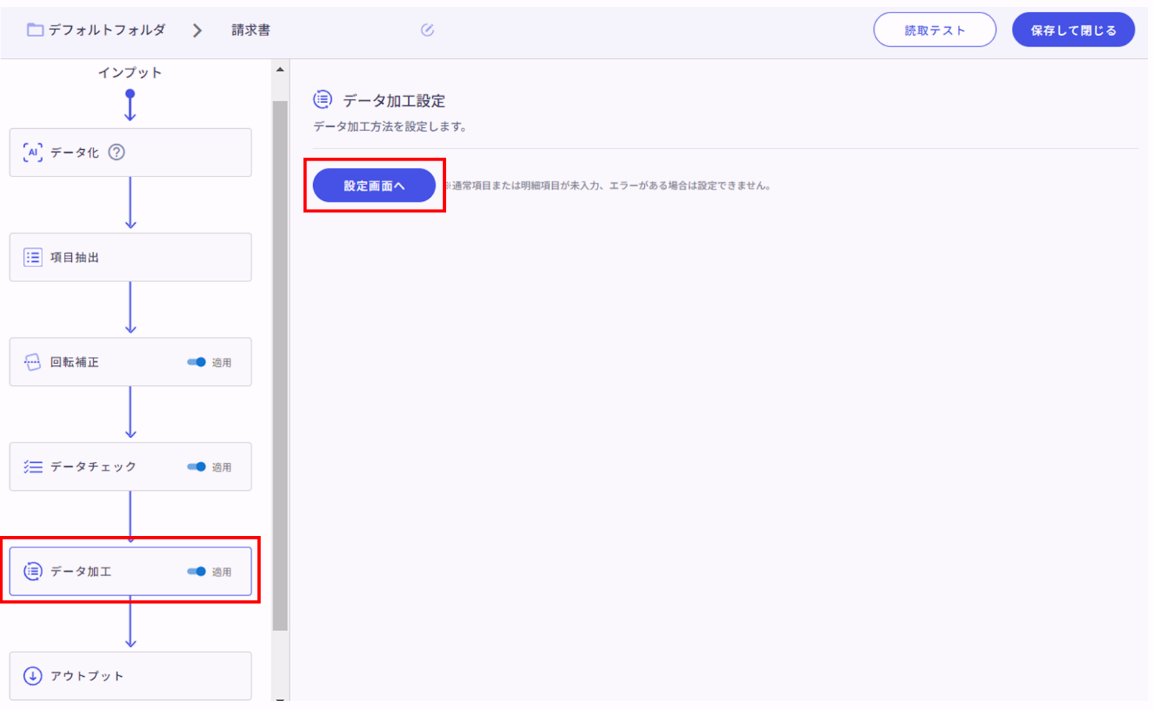Image resolution: width=1153 pixels, height=709 pixels.
Task: Open the 設定画面へ settings screen
Action: (x=374, y=186)
